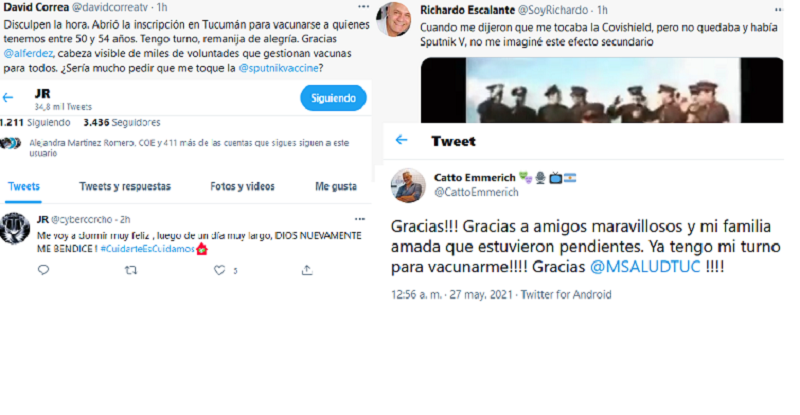Toggle the Siguiendo follow button
Screen dimensions: 800x415
(x=333, y=98)
